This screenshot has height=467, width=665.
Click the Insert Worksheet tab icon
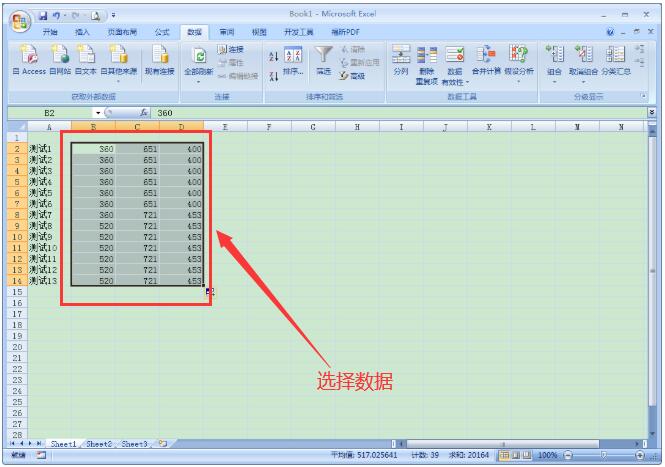(x=163, y=444)
